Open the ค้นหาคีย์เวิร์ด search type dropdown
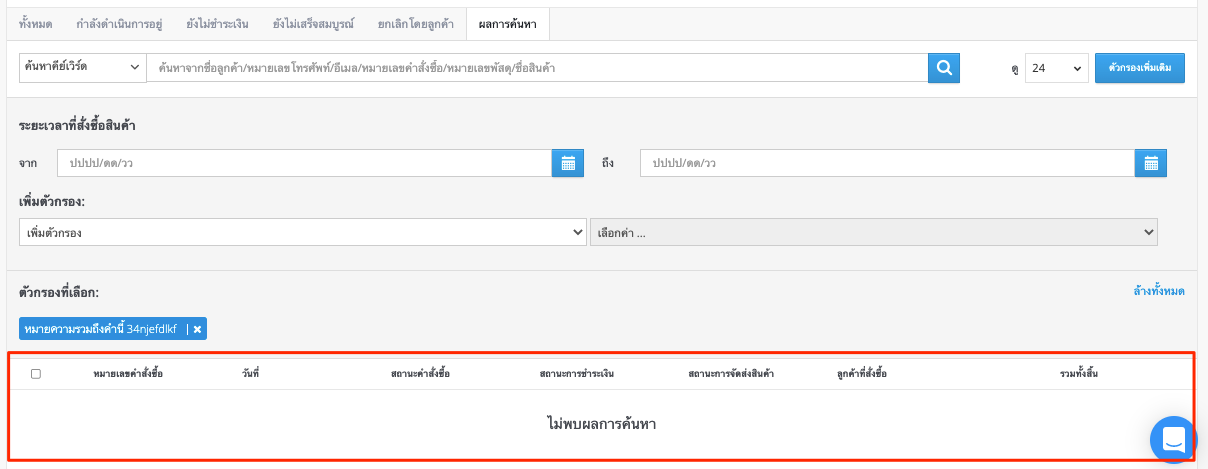The image size is (1208, 469). click(83, 67)
